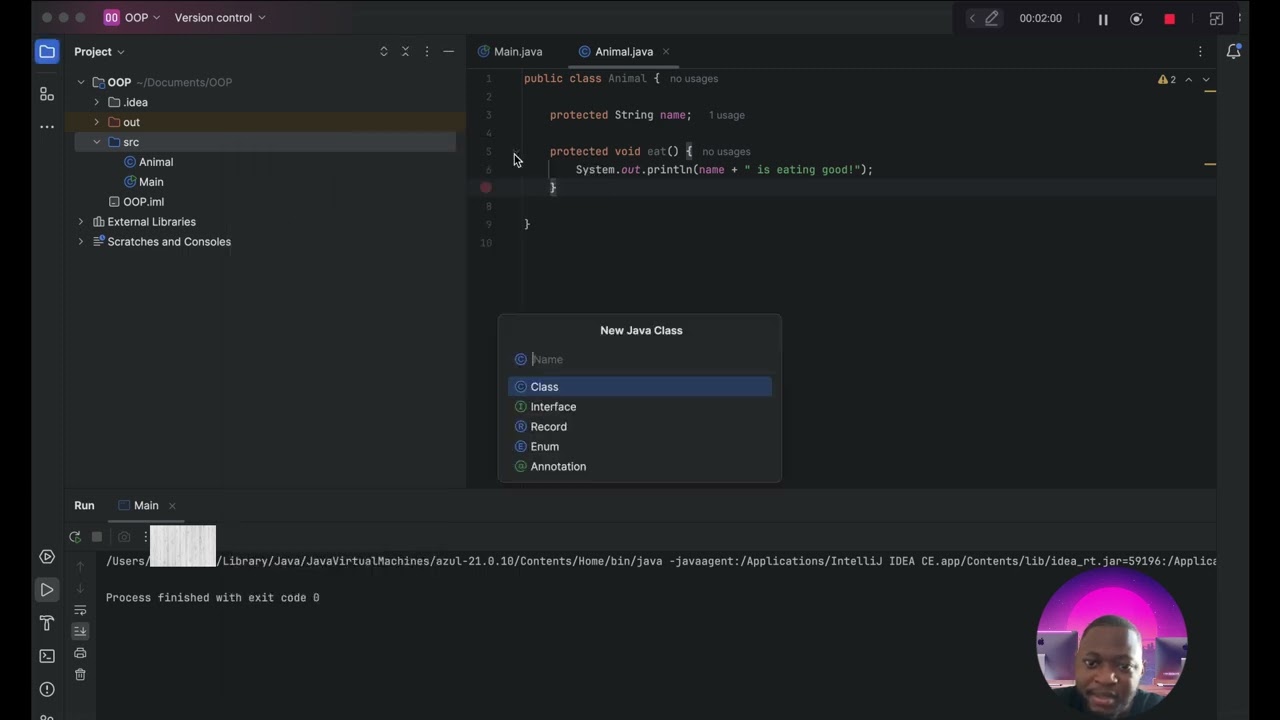Click the Print console output icon
Viewport: 1280px width, 720px height.
pos(81,653)
